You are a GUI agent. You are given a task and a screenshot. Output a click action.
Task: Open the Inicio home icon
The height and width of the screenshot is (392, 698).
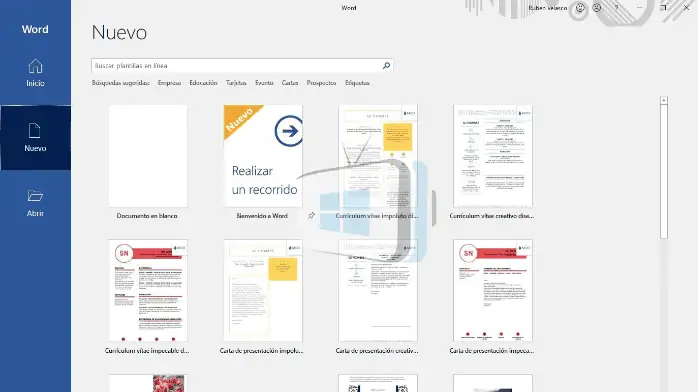[35, 66]
